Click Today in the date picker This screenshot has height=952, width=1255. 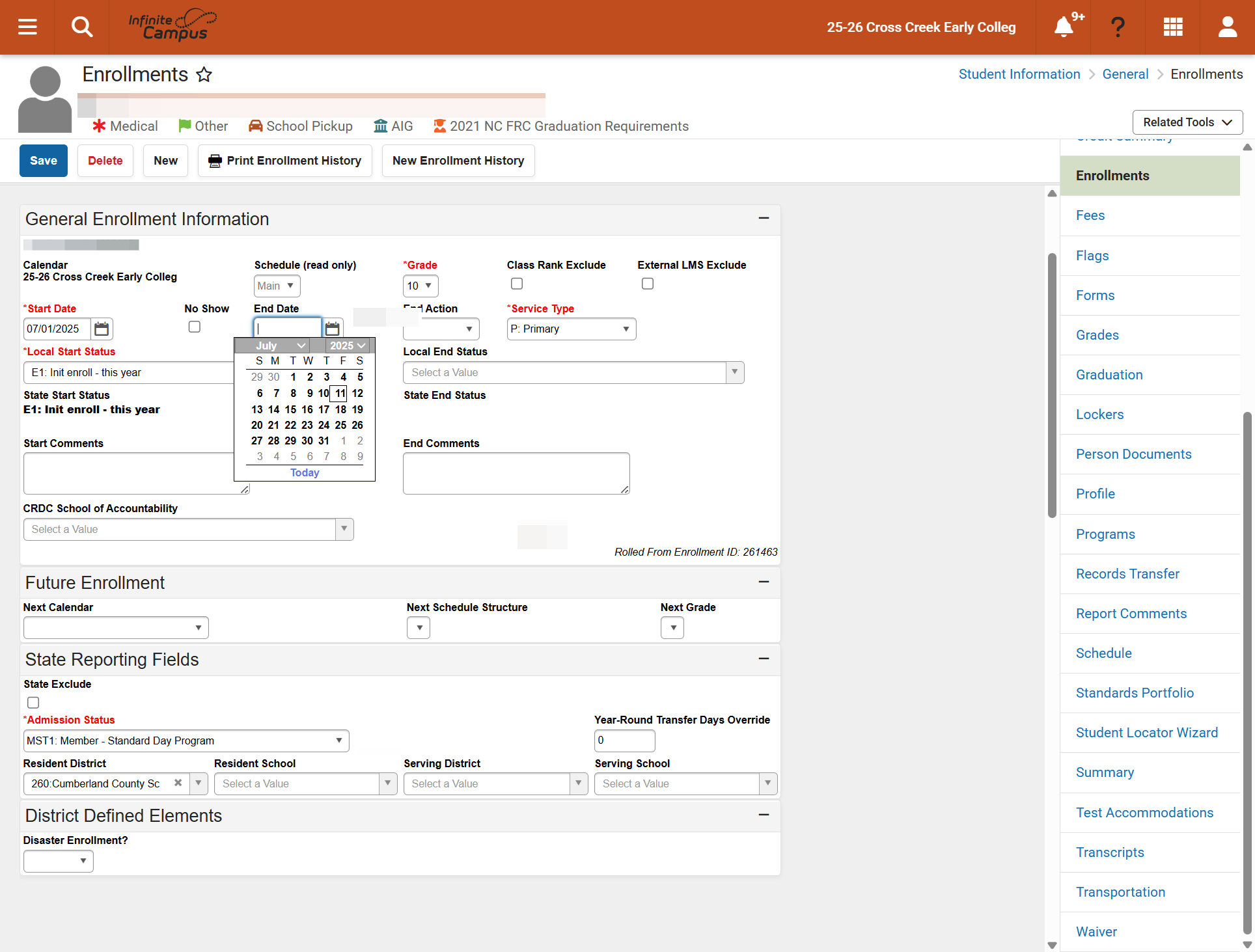pyautogui.click(x=305, y=472)
